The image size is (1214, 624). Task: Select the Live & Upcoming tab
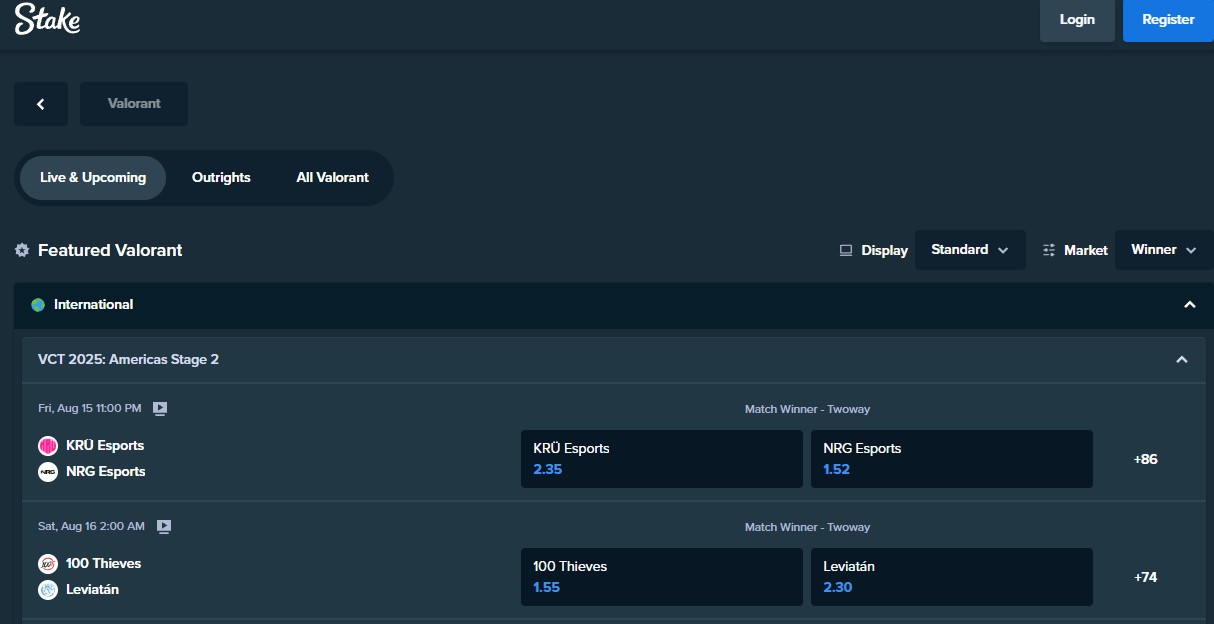click(x=93, y=178)
